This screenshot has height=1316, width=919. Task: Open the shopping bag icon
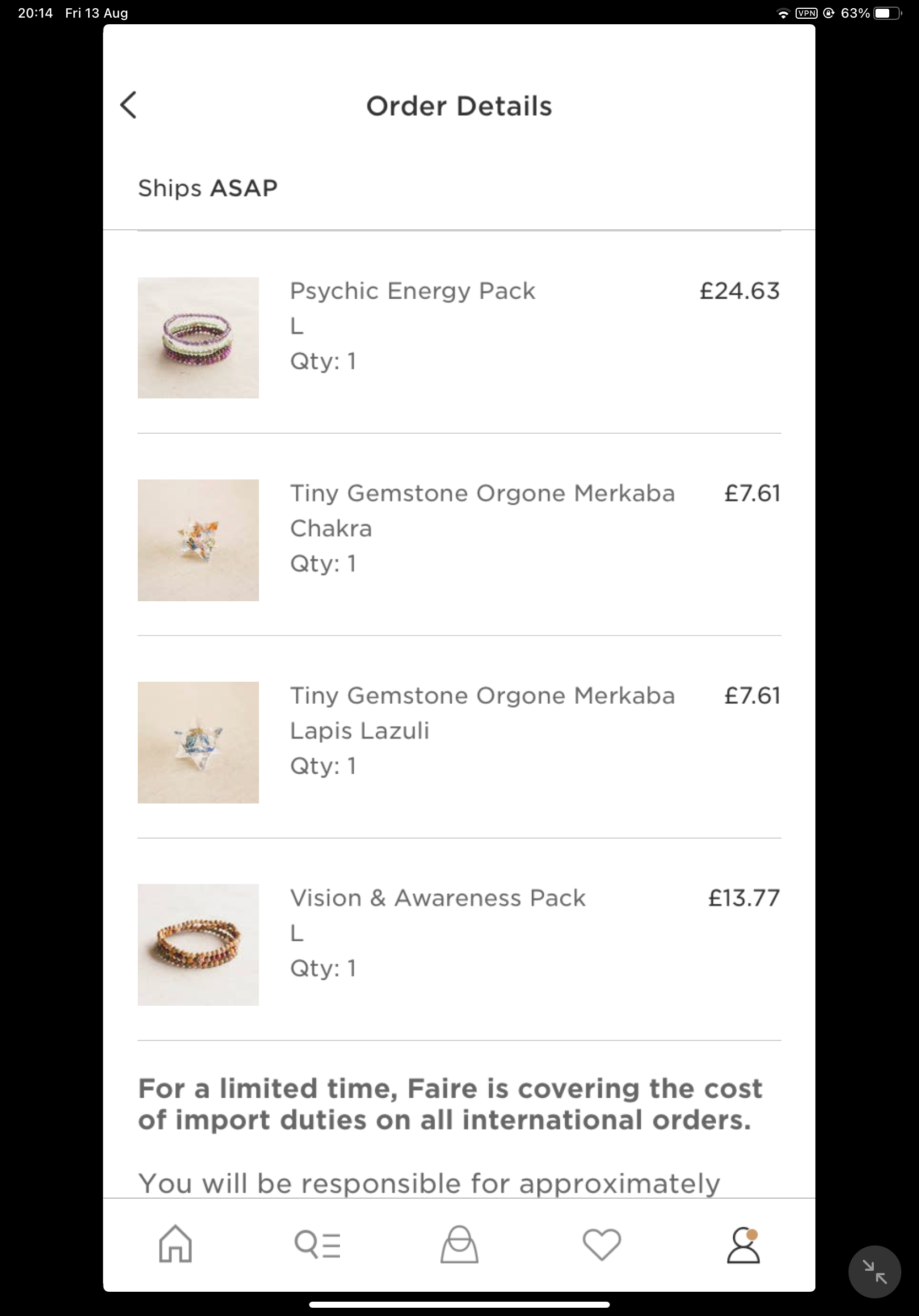[459, 1244]
